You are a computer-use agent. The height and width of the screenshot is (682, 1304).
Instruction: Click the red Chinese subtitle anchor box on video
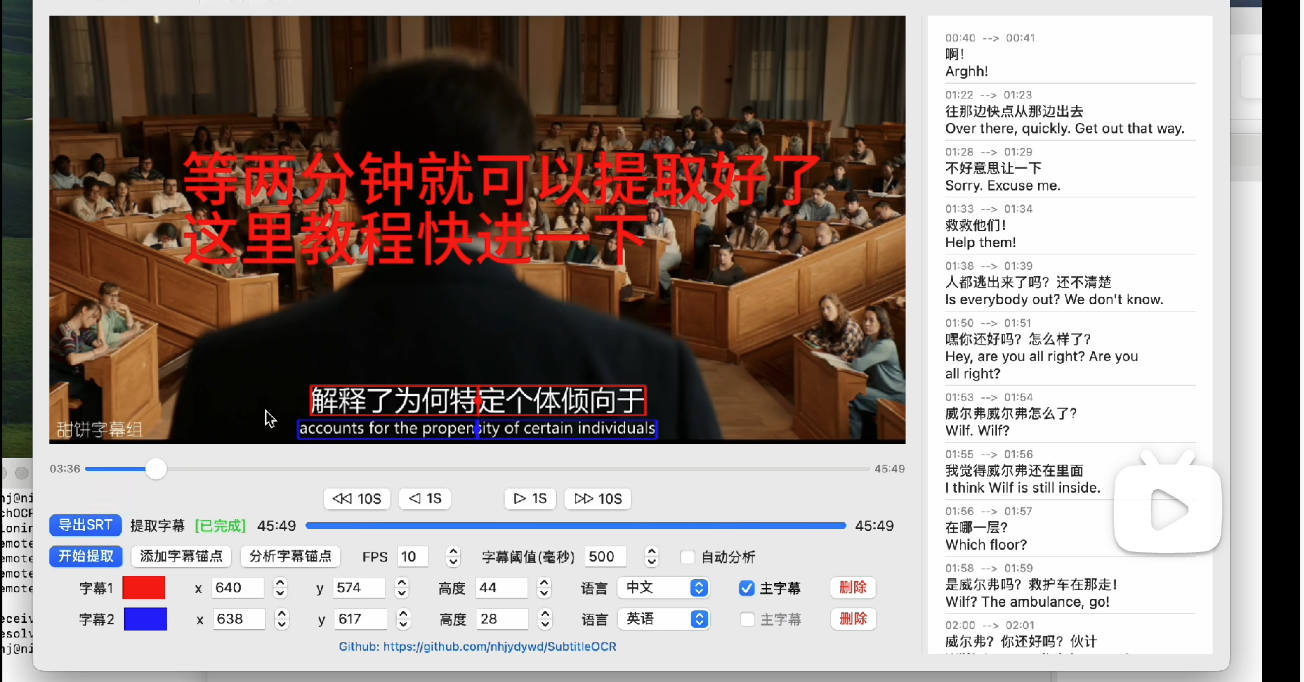point(478,401)
